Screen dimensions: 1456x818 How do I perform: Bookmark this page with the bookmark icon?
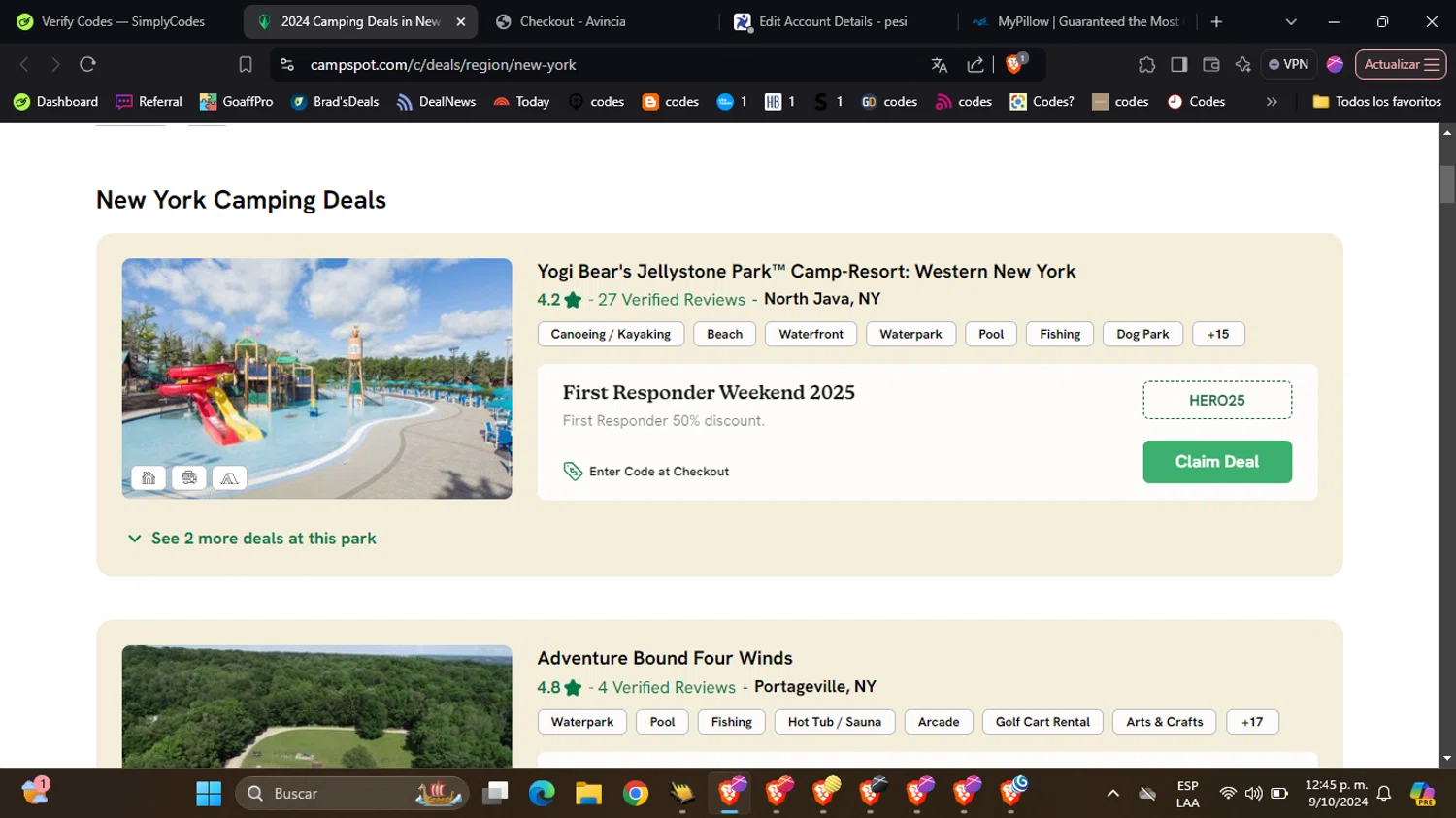point(246,64)
